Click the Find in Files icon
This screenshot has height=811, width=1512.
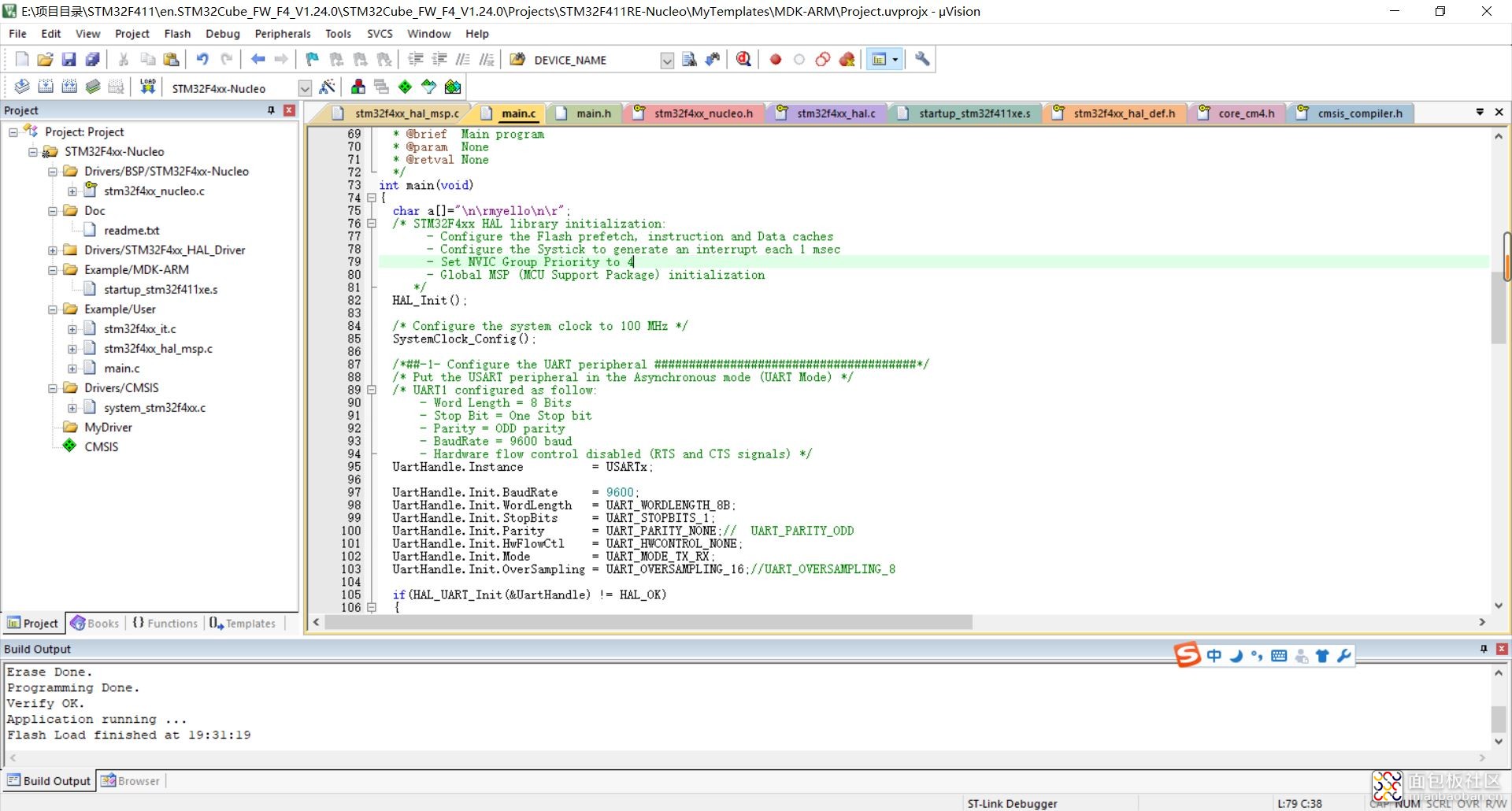coord(517,59)
